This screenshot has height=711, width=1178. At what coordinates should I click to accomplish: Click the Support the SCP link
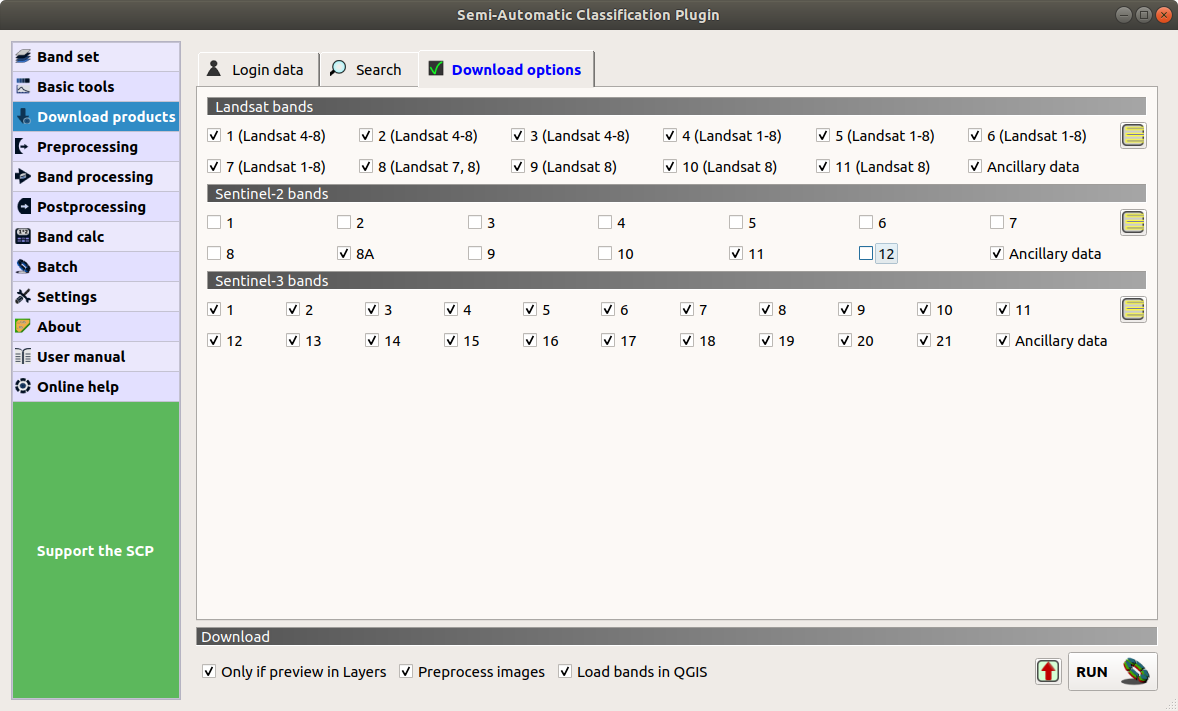(x=95, y=551)
